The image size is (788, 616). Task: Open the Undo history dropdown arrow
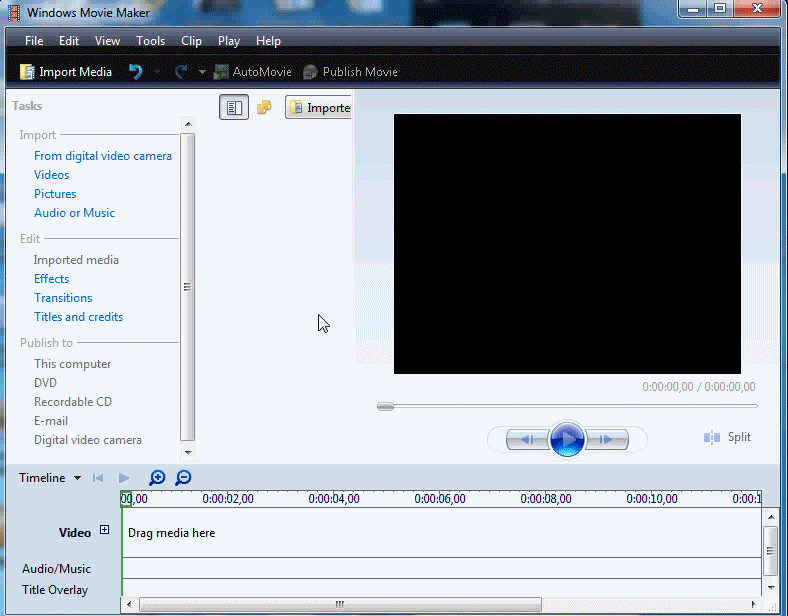tap(157, 72)
